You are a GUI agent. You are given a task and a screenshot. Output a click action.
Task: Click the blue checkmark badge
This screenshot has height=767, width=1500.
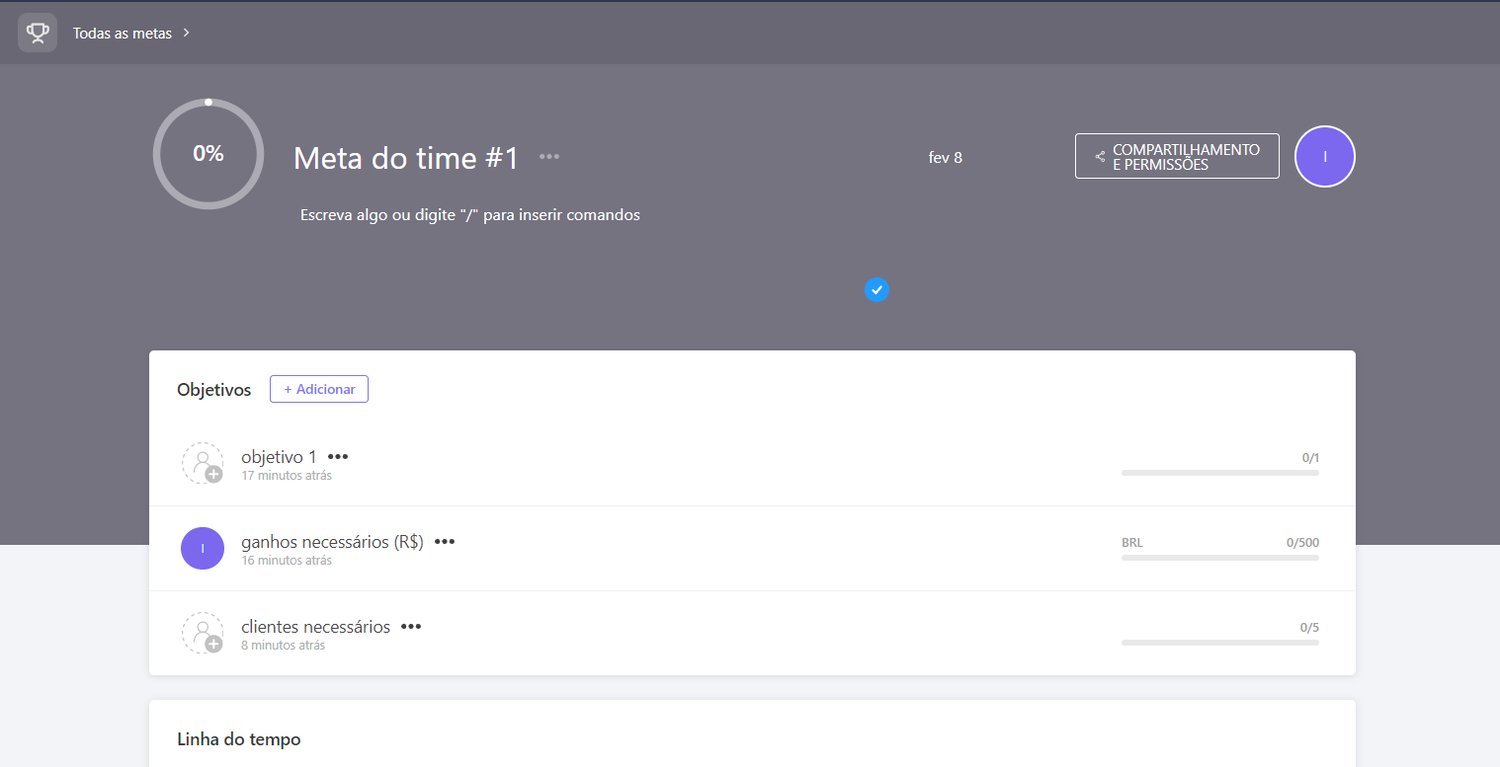[x=877, y=290]
